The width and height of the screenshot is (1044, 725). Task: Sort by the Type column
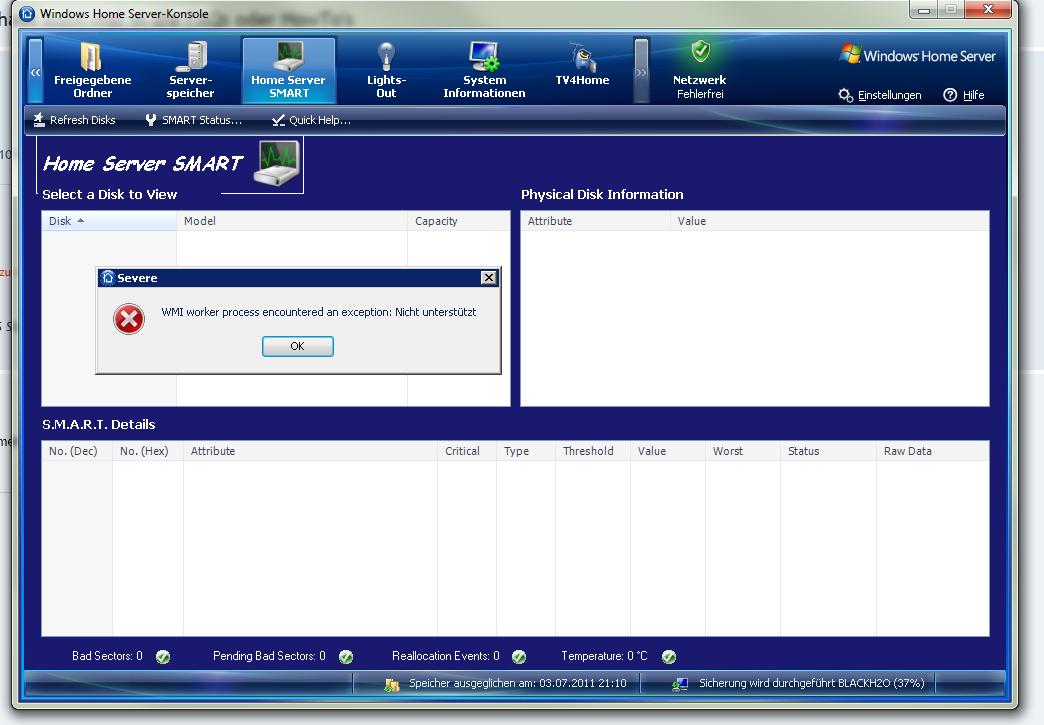pos(526,451)
